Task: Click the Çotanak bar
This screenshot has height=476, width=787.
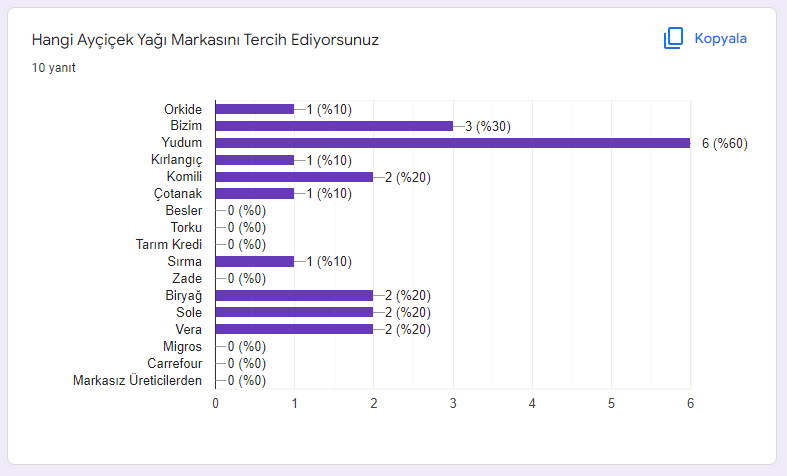Action: pyautogui.click(x=255, y=194)
